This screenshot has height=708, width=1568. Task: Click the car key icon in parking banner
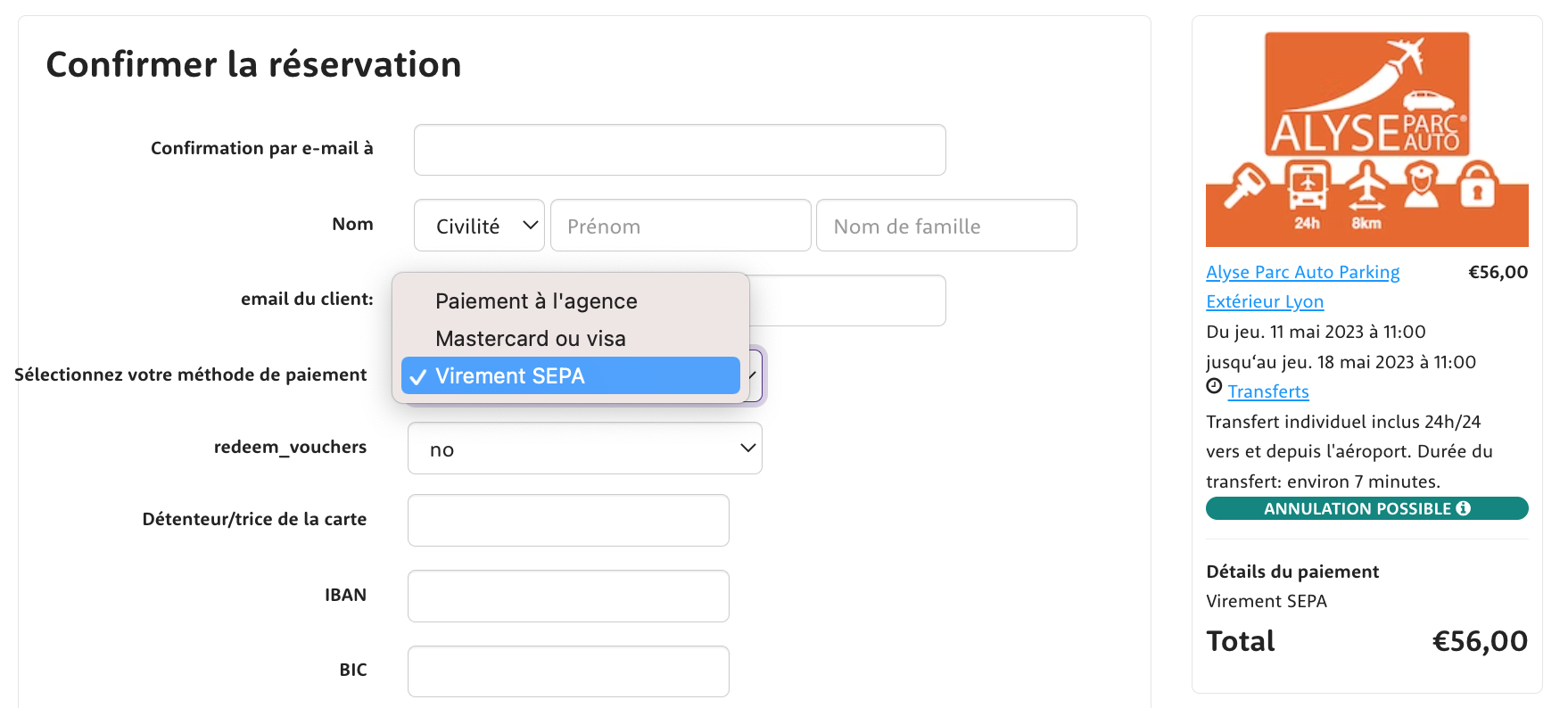pyautogui.click(x=1244, y=185)
